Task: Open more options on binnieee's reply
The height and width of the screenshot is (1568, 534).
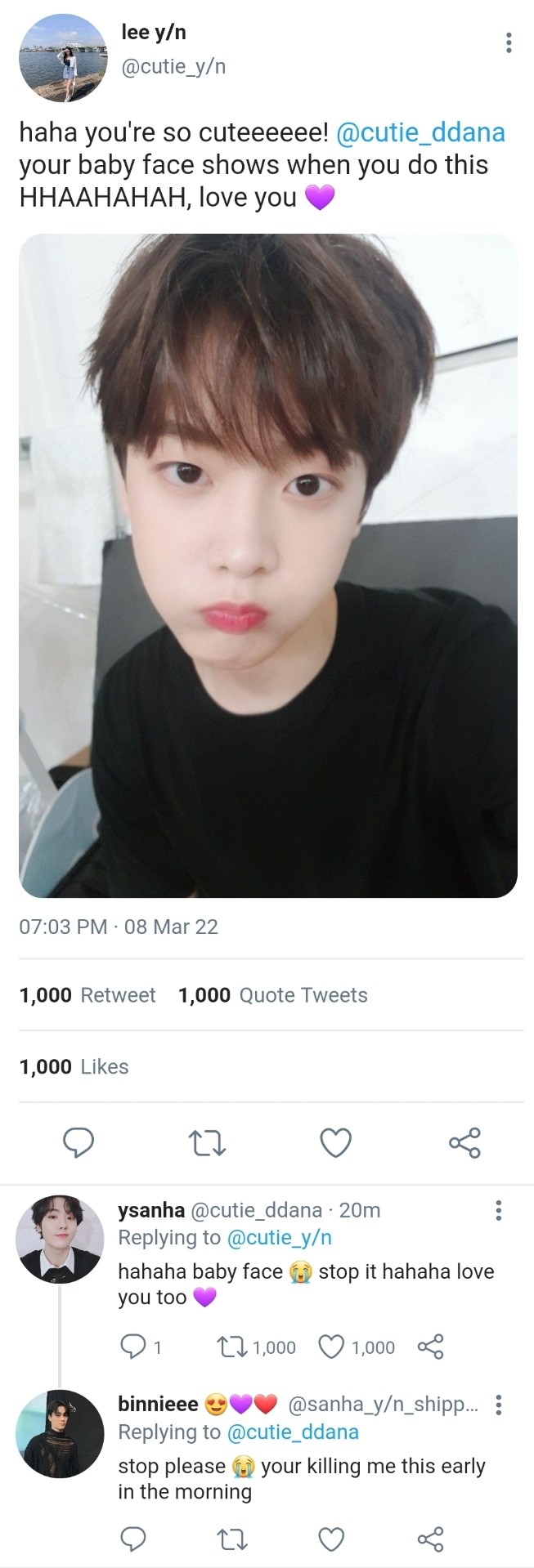Action: pyautogui.click(x=498, y=1404)
